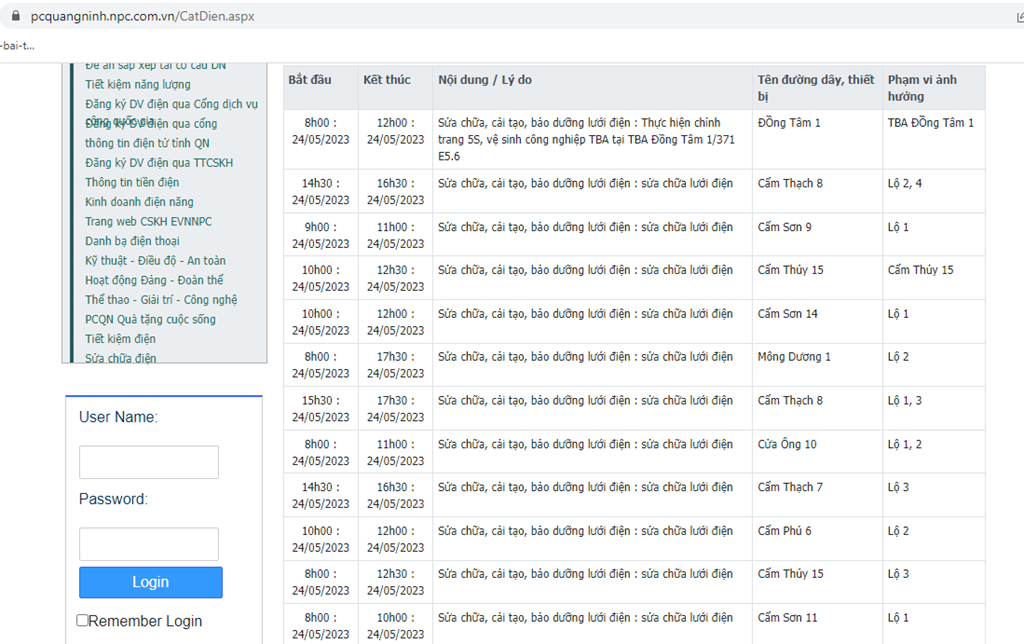The height and width of the screenshot is (644, 1024).
Task: Tick the Remember Login checkbox
Action: point(82,620)
